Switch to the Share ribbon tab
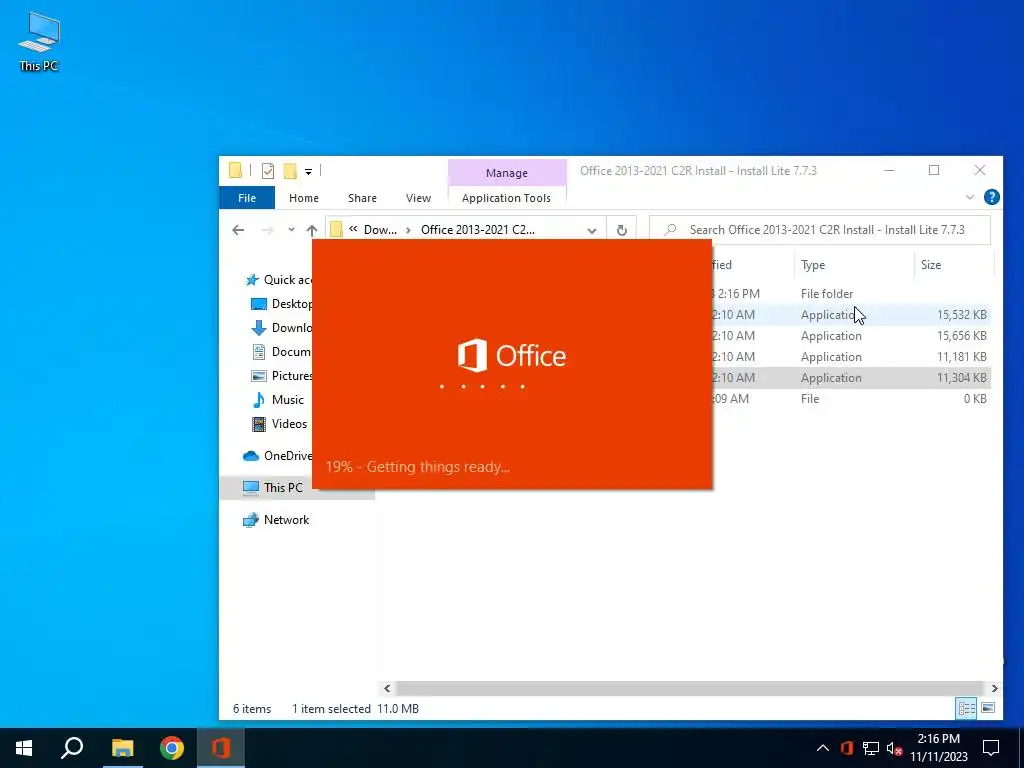This screenshot has height=768, width=1024. click(362, 198)
